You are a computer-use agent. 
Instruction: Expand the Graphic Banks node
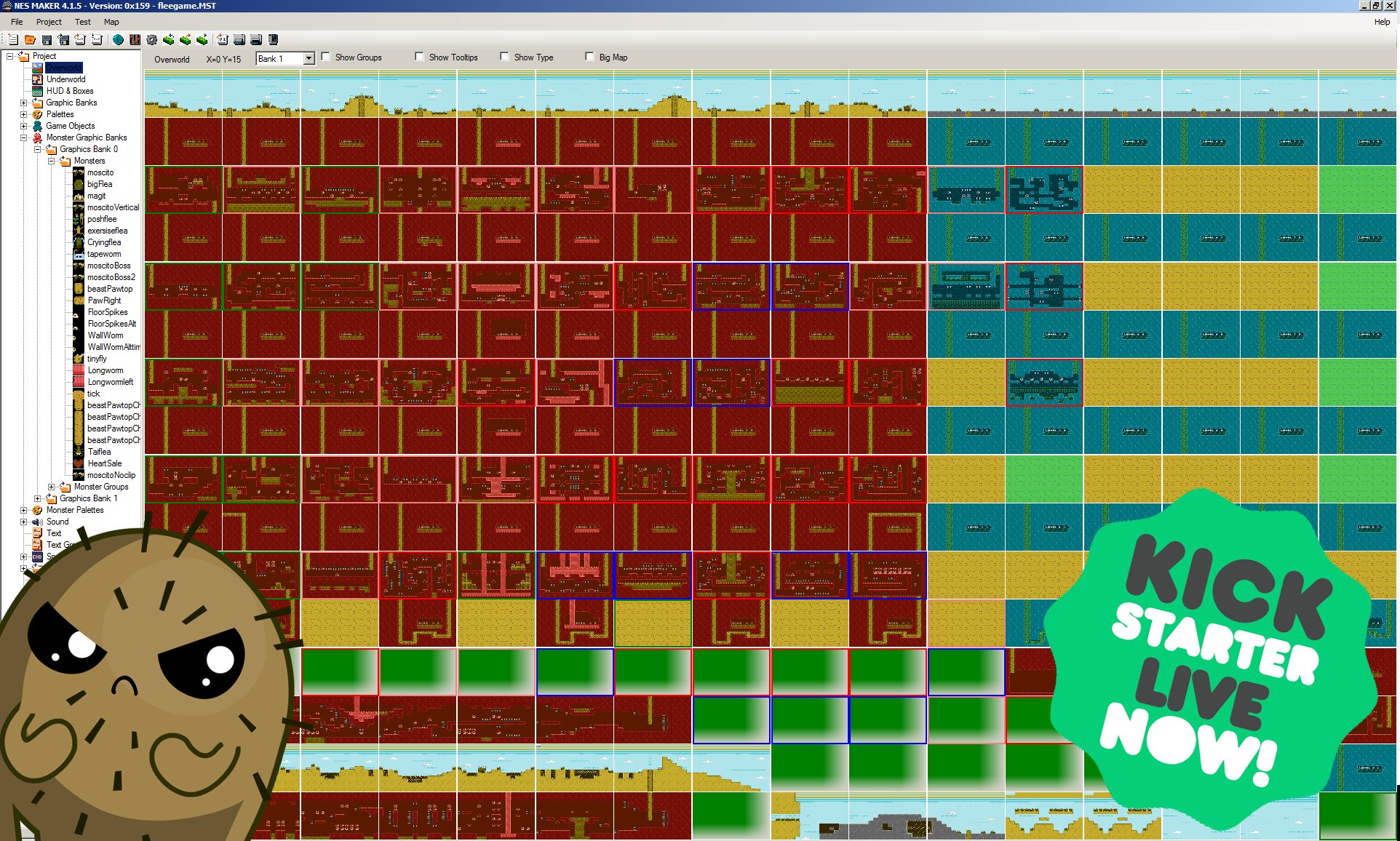tap(23, 103)
